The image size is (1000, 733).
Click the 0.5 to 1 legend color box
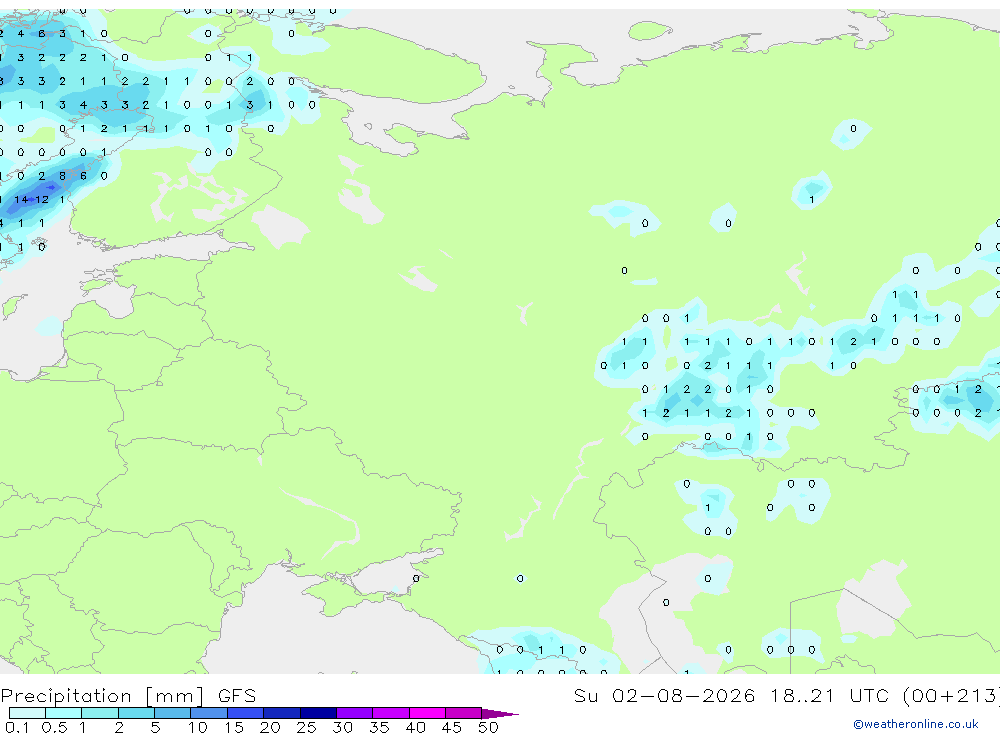click(x=64, y=713)
